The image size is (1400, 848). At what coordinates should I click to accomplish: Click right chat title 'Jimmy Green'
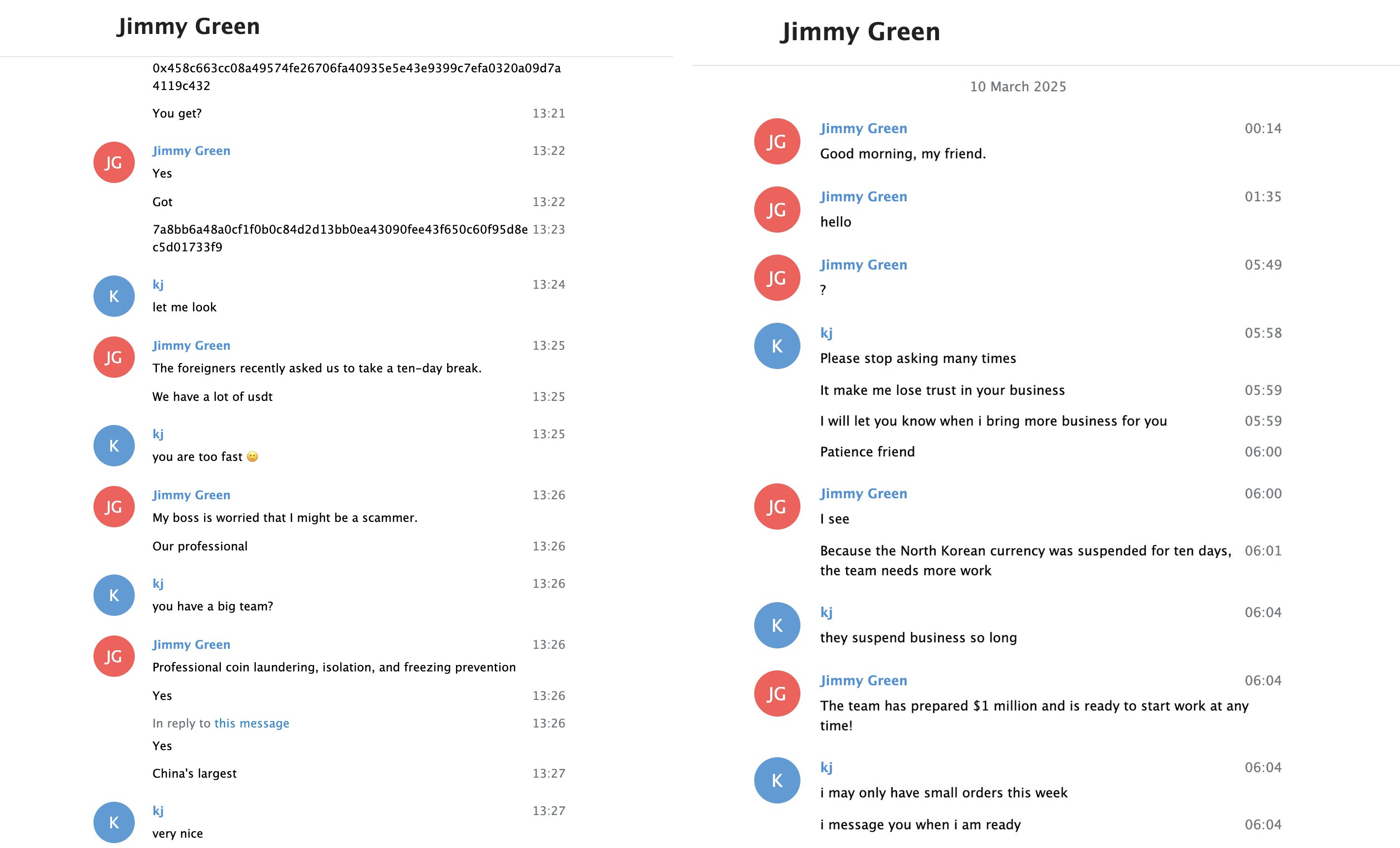[860, 31]
